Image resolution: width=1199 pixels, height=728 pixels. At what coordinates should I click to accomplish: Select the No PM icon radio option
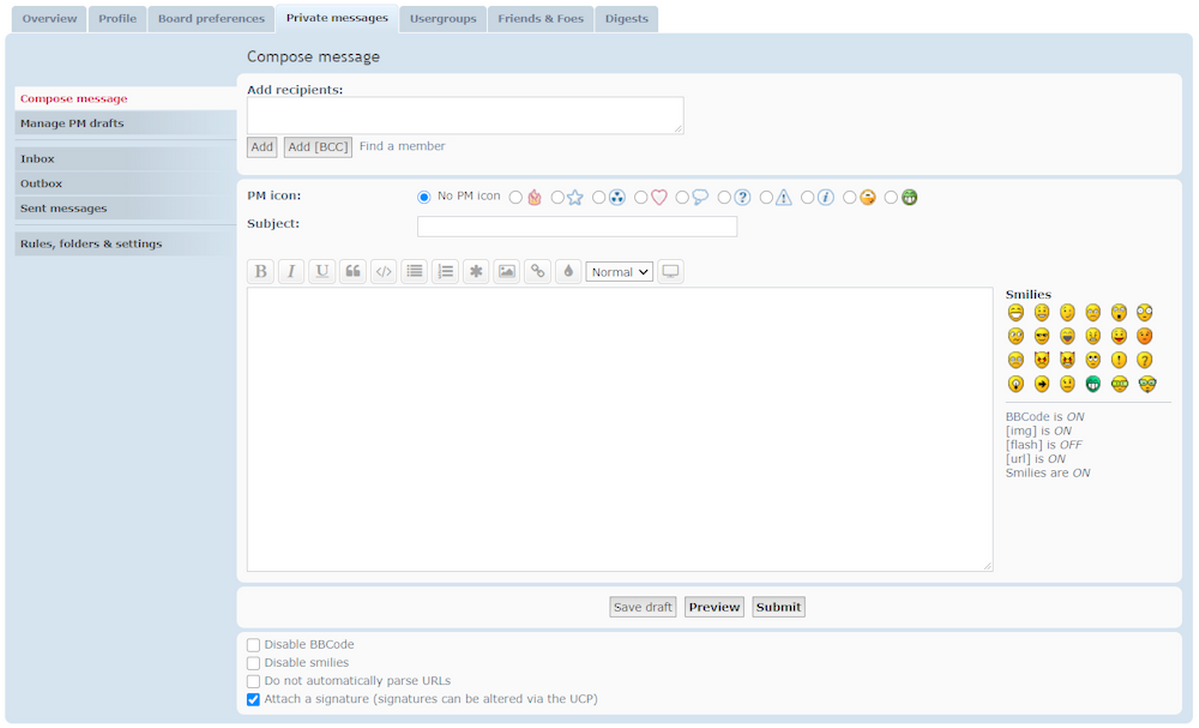click(424, 197)
